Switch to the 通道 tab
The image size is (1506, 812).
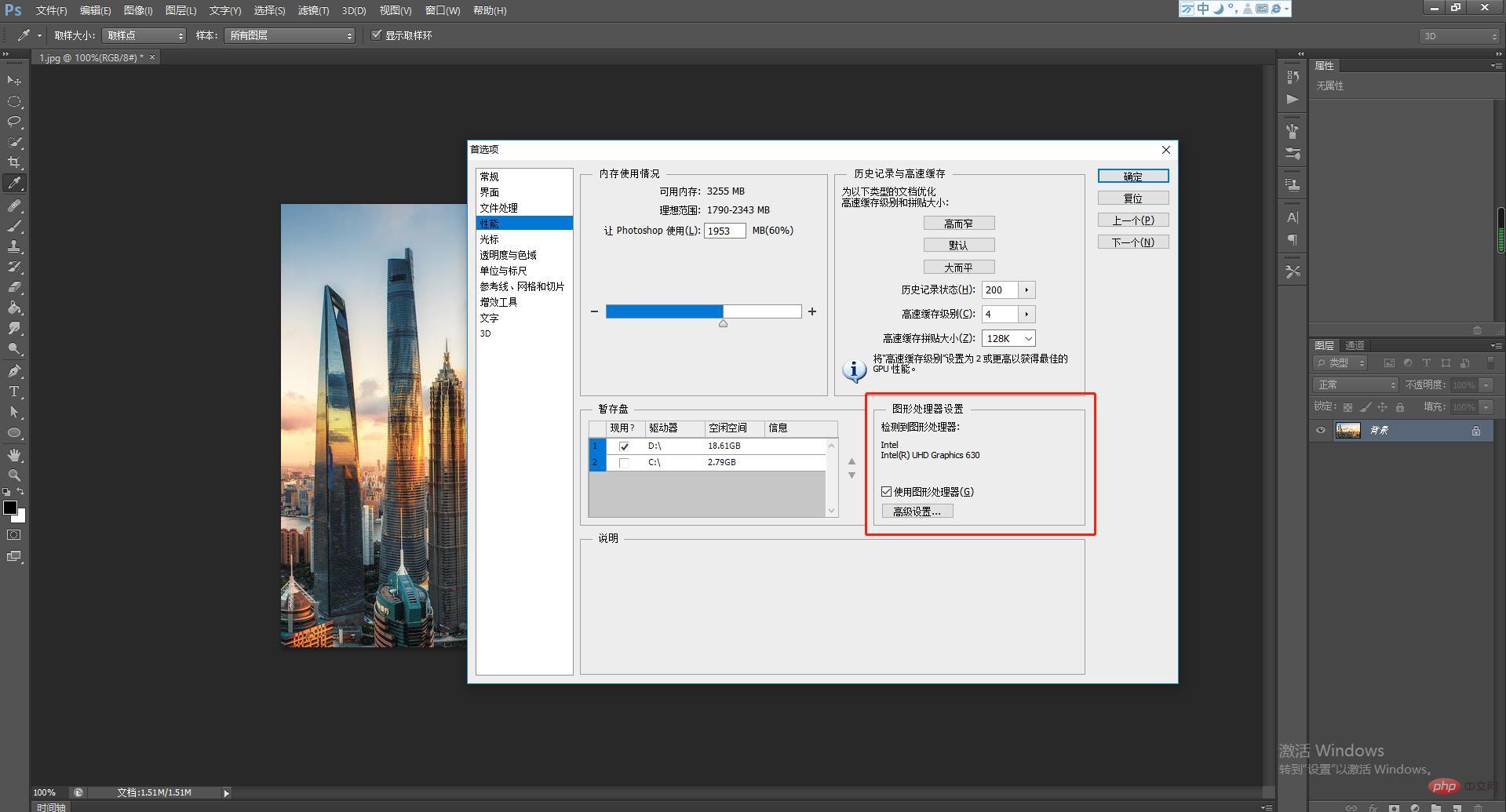point(1355,345)
